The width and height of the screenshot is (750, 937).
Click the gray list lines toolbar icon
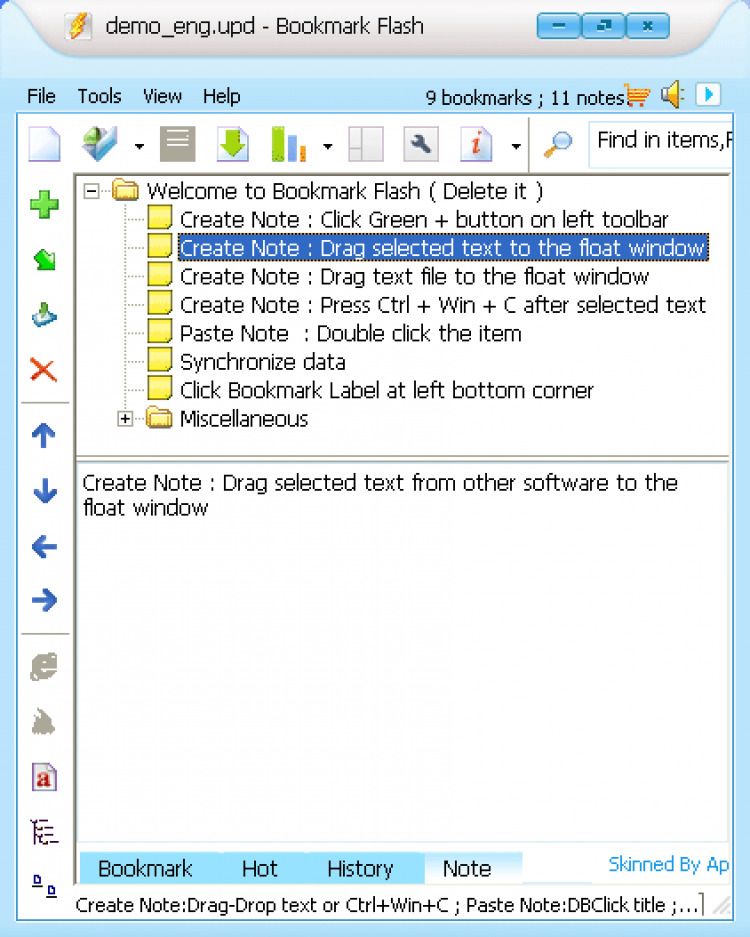(x=177, y=144)
